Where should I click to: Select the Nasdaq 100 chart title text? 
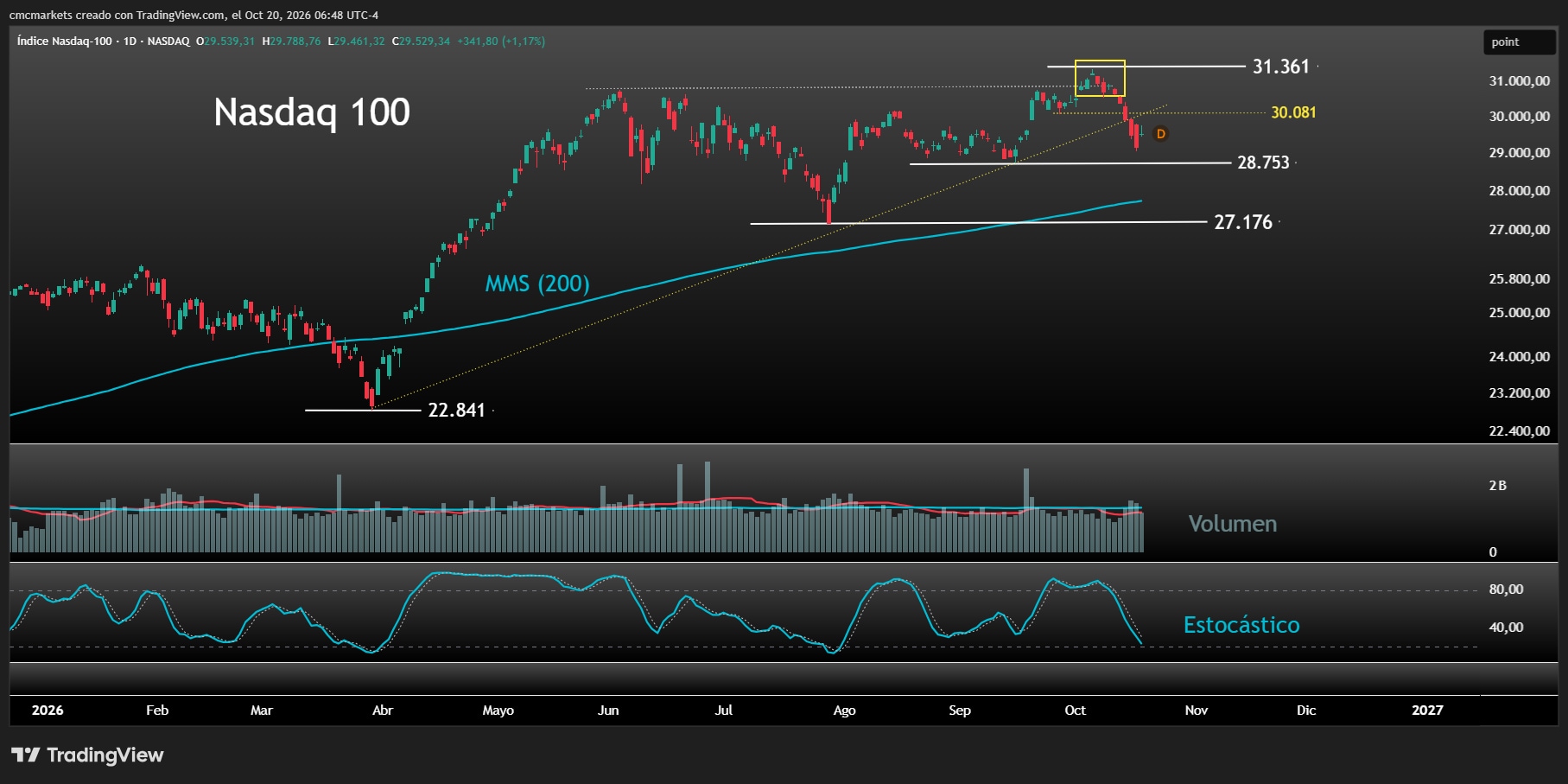pyautogui.click(x=312, y=112)
